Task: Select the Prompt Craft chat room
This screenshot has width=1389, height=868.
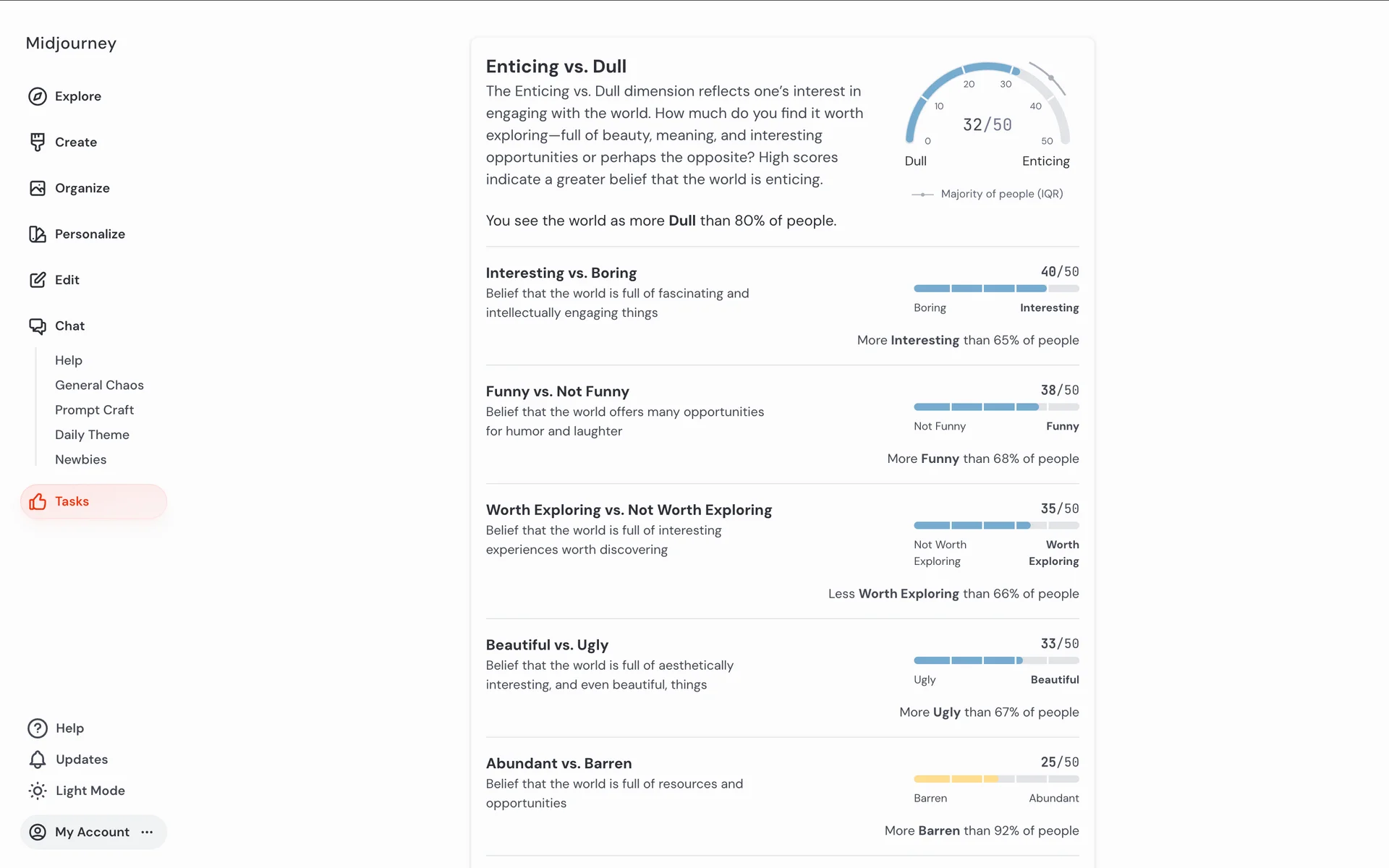Action: coord(94,410)
